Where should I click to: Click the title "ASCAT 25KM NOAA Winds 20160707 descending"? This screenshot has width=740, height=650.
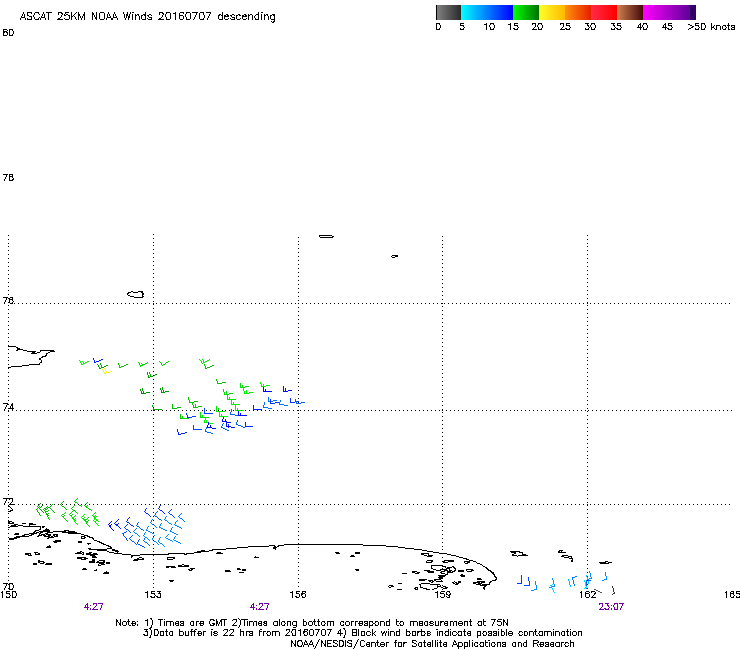pos(147,17)
